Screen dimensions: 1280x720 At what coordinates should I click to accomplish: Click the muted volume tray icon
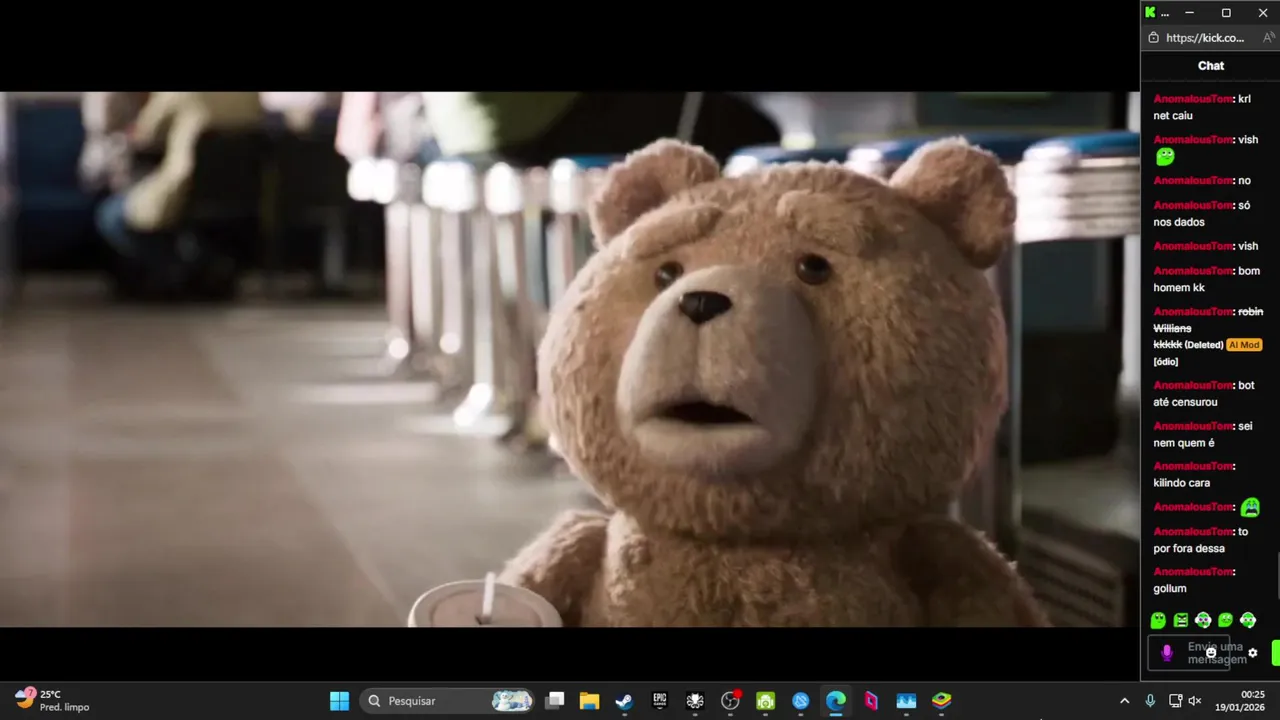pyautogui.click(x=1194, y=701)
